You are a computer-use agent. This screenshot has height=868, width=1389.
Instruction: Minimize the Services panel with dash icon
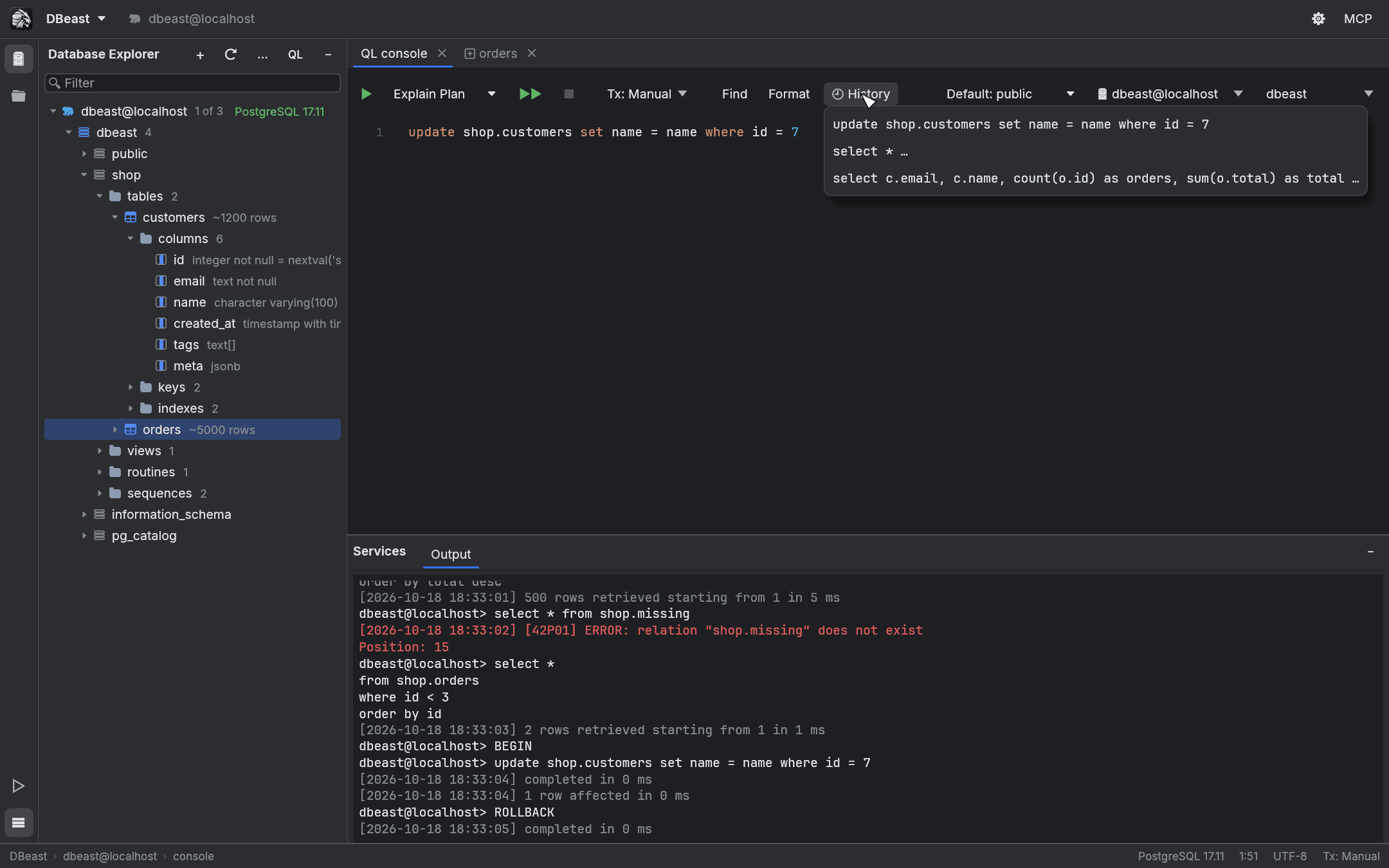coord(1370,552)
